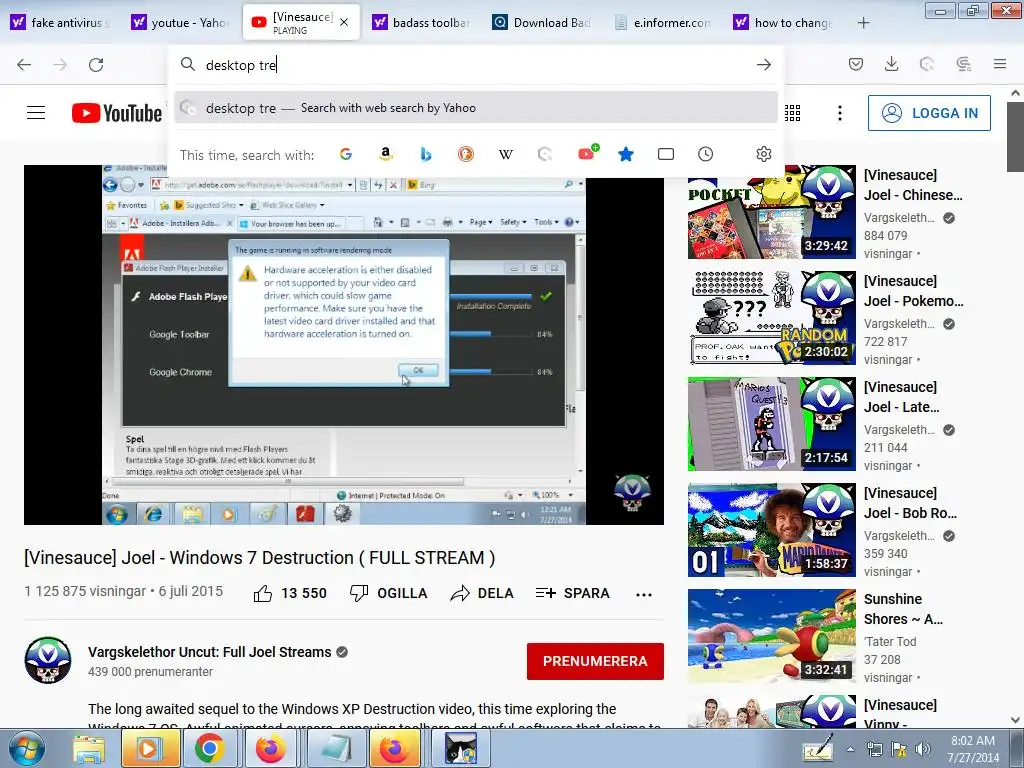1024x768 pixels.
Task: Open Joel - Chinese video thumbnail 3:29:42
Action: 771,212
